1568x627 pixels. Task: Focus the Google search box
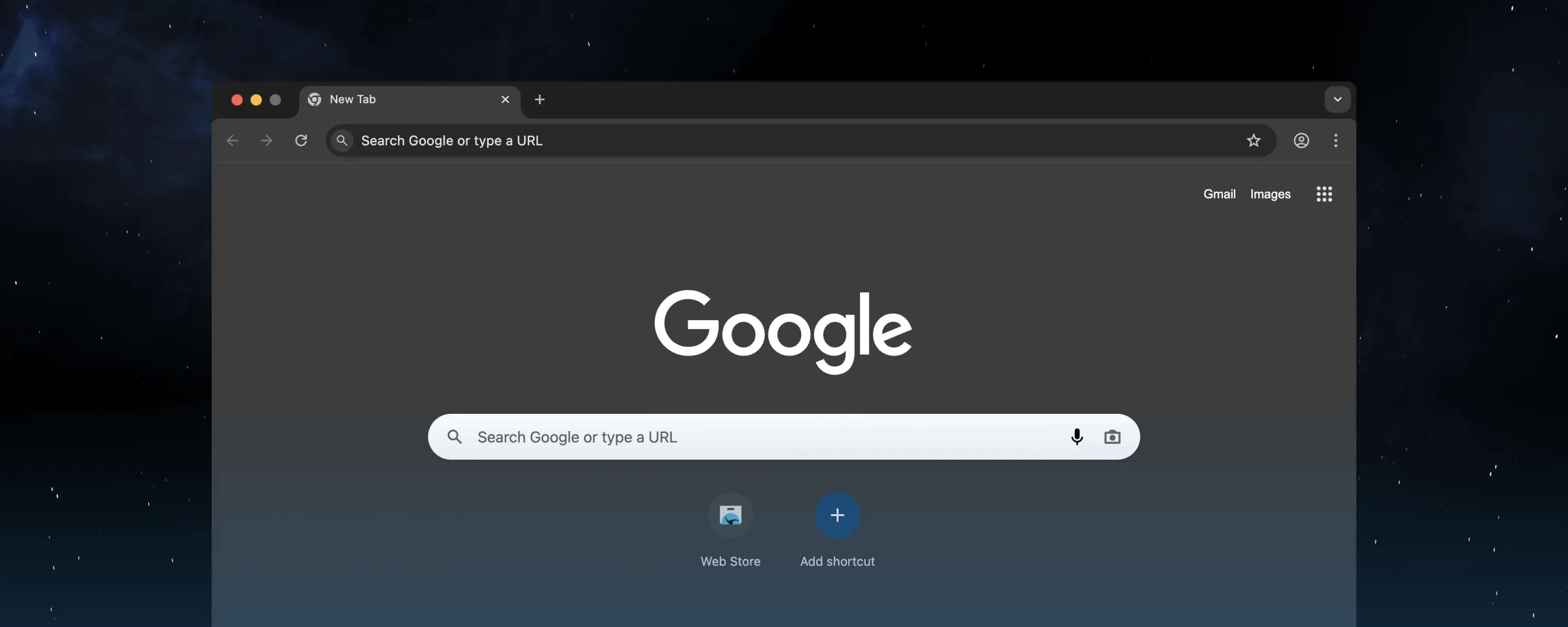(761, 437)
